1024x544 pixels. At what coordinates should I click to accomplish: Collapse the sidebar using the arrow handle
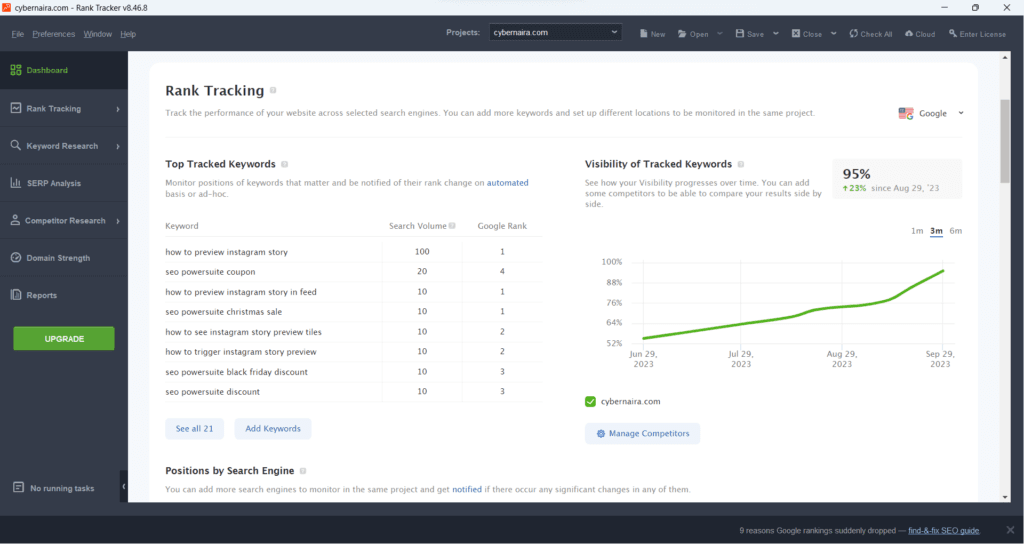(x=123, y=487)
